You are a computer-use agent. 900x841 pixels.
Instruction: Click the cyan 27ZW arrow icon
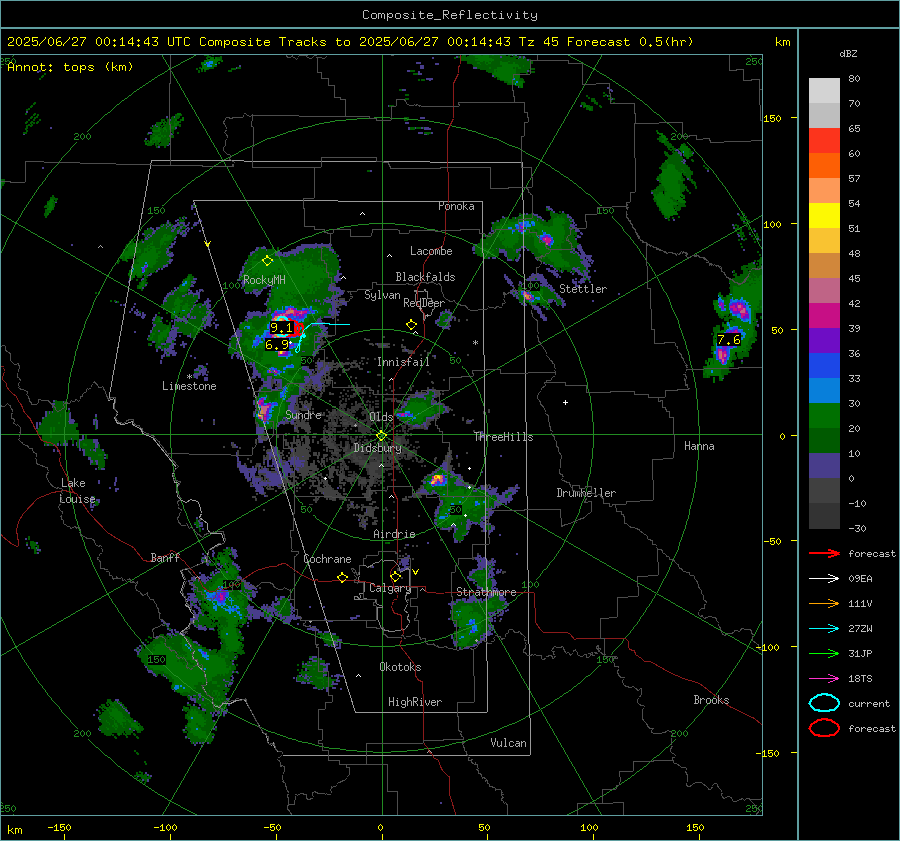click(x=824, y=629)
